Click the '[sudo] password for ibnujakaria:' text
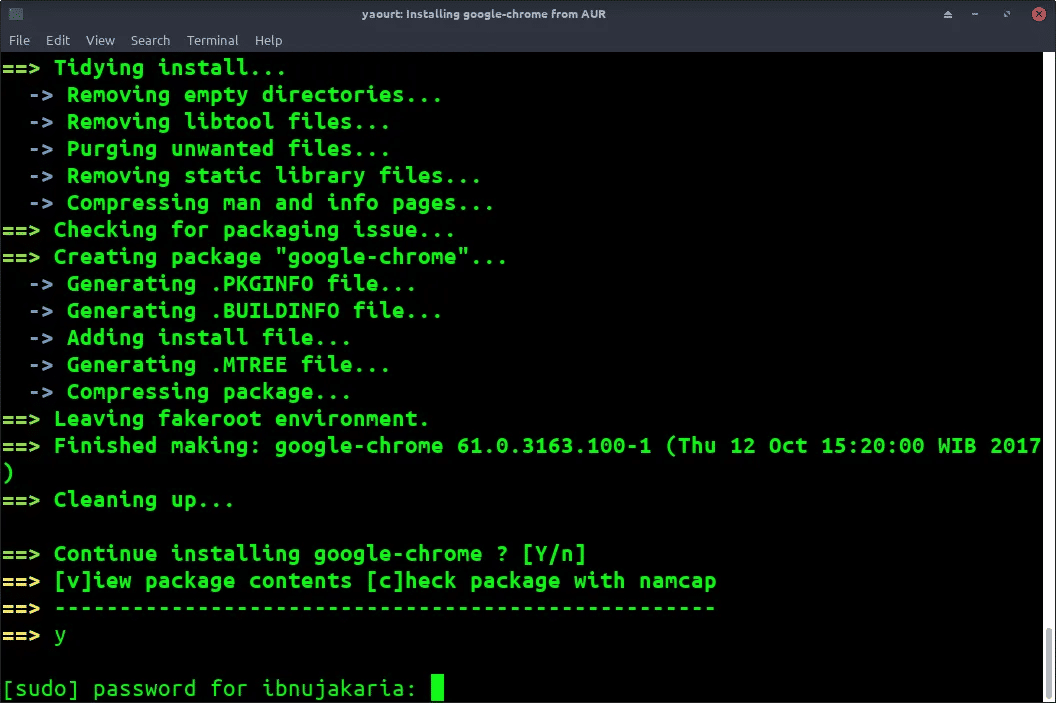 209,688
